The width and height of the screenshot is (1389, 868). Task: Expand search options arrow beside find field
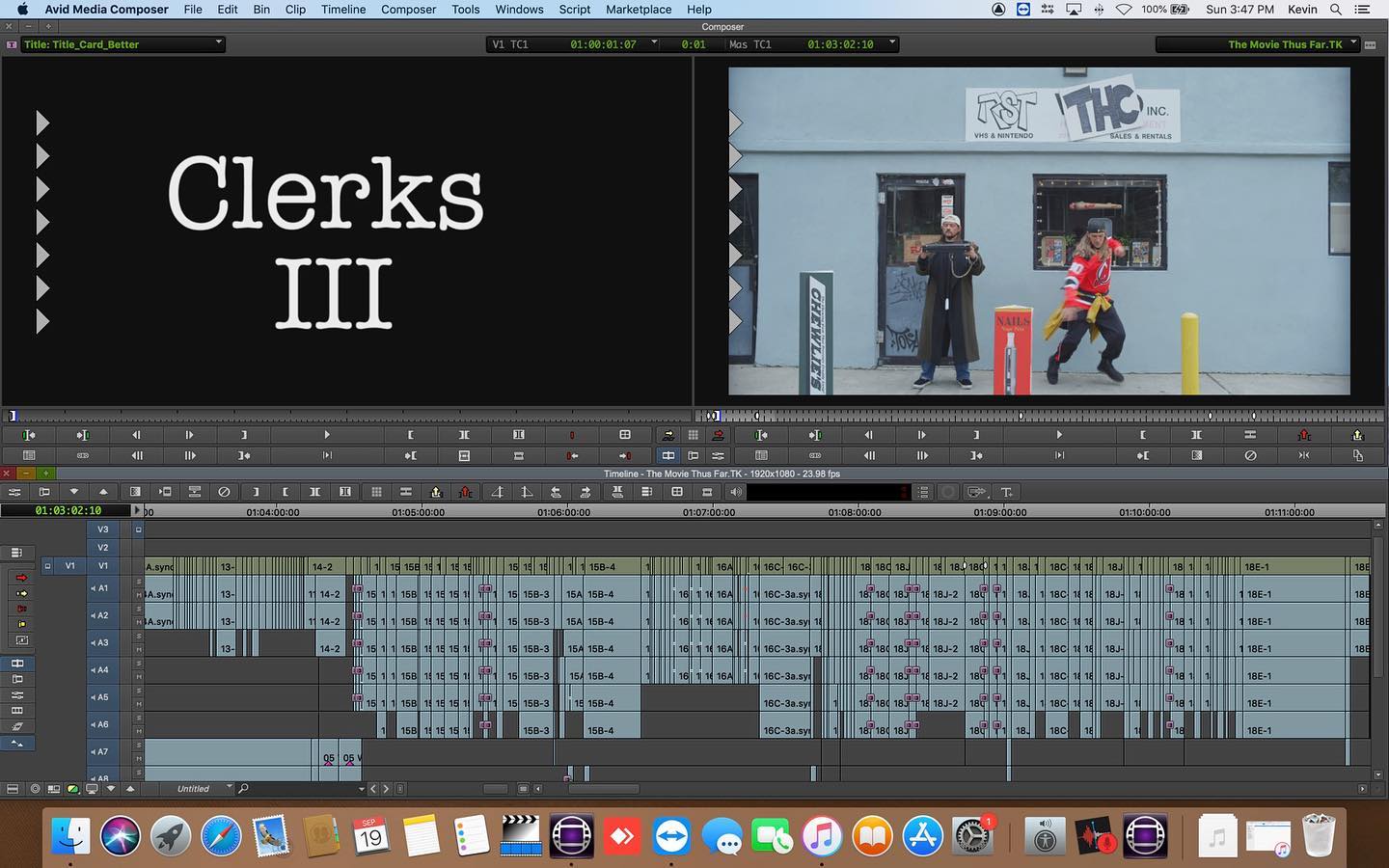[362, 789]
